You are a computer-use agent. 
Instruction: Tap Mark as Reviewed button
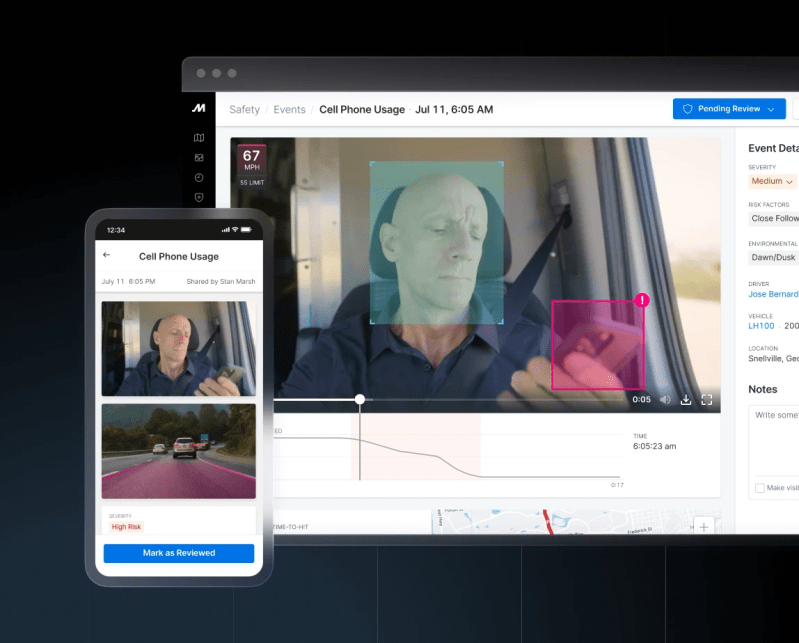coord(179,553)
